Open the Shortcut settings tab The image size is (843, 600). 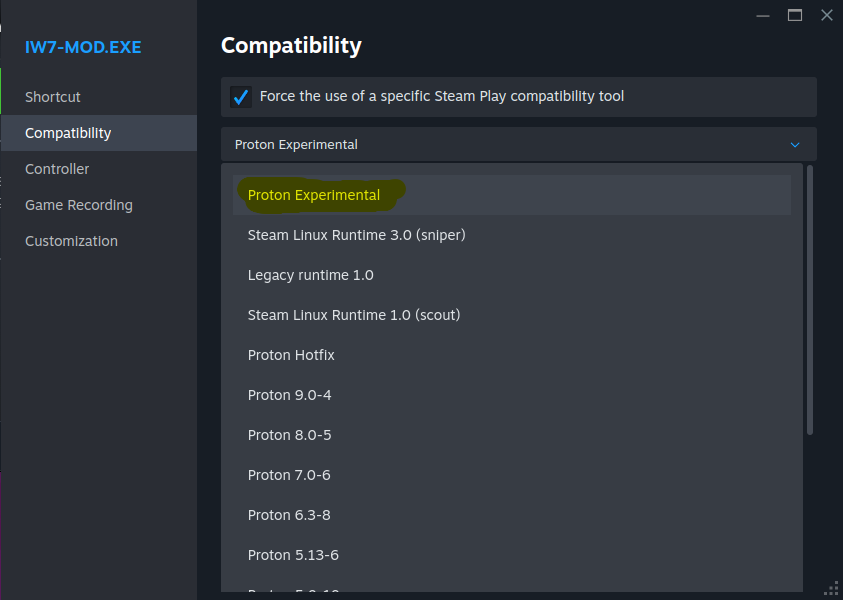pos(53,97)
